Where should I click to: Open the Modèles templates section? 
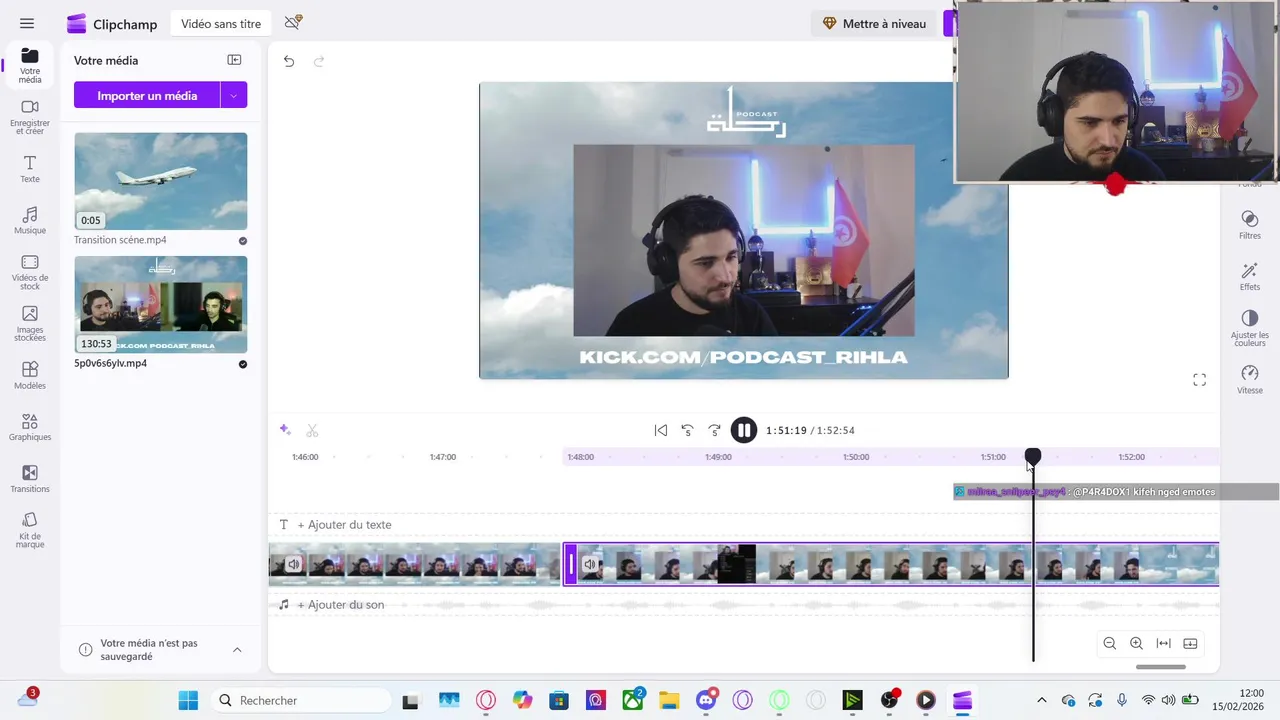[x=30, y=376]
